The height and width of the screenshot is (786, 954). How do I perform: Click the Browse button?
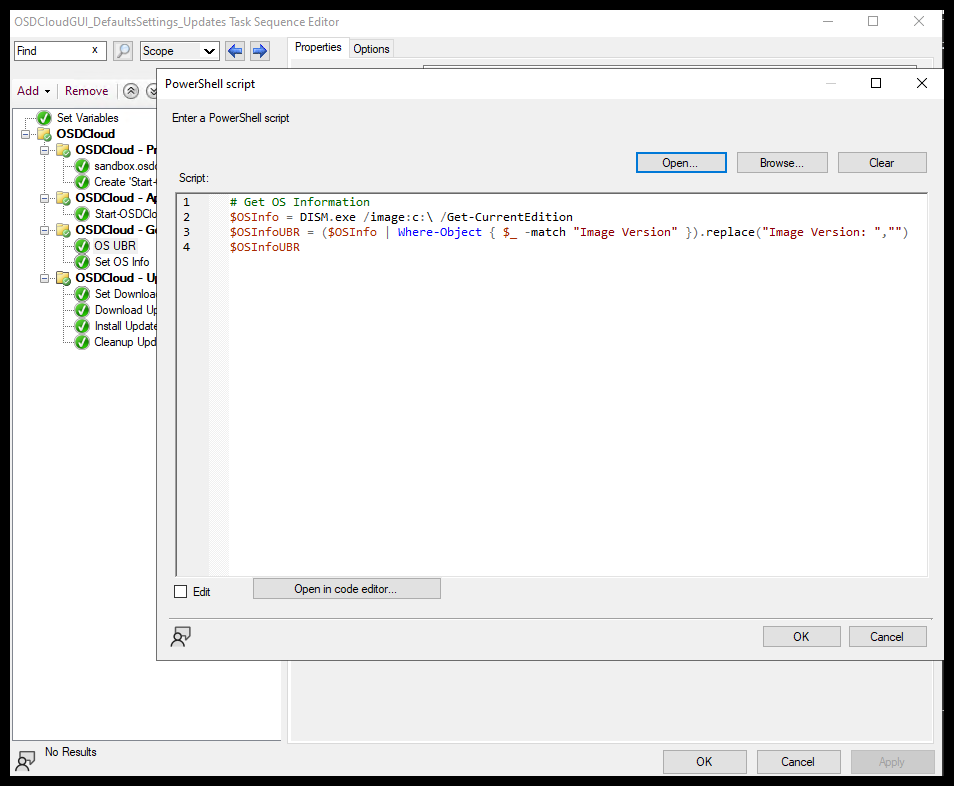(x=782, y=162)
